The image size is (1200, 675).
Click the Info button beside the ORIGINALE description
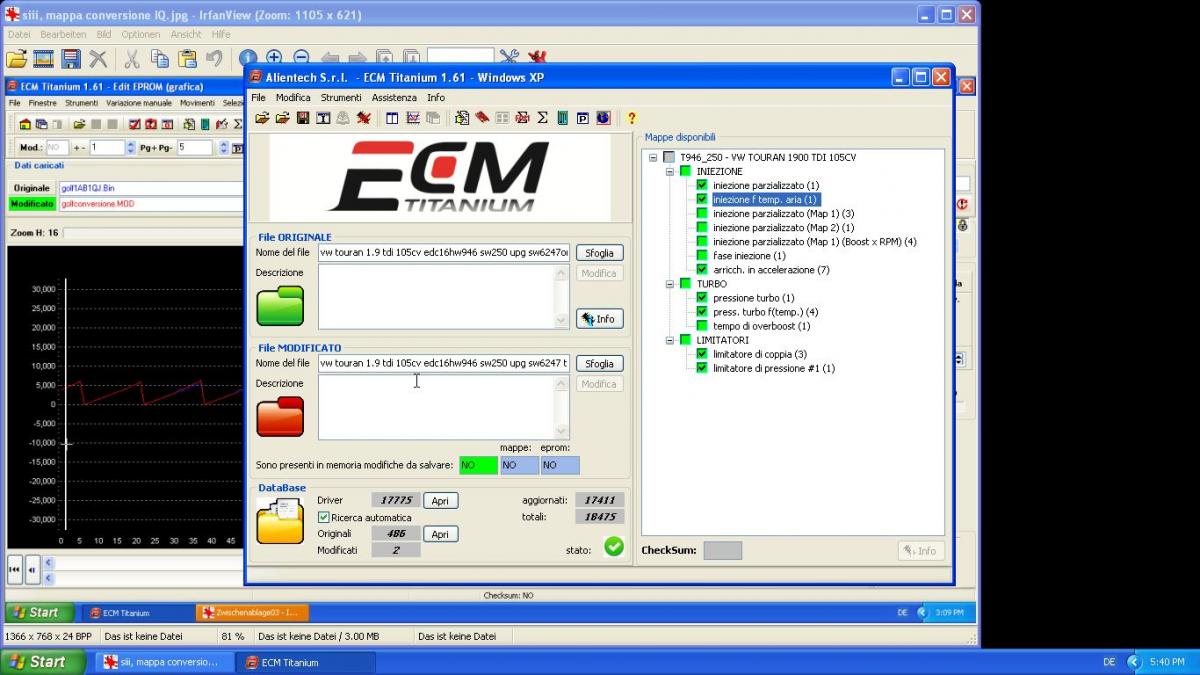[x=599, y=319]
